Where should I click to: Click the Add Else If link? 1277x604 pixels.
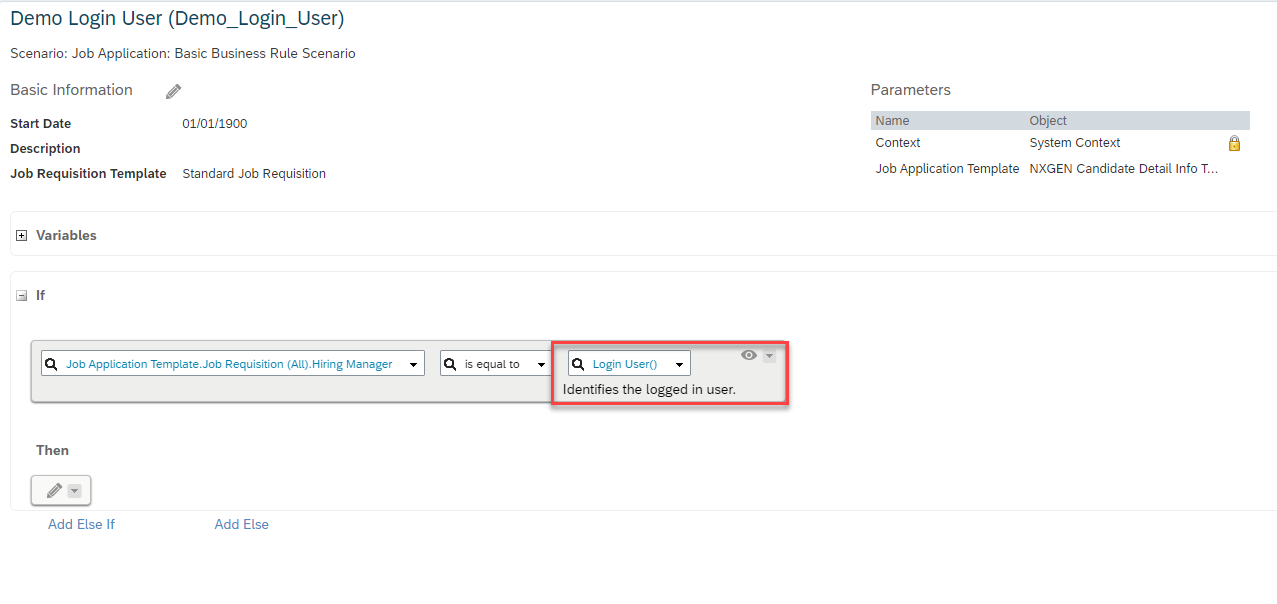point(81,524)
